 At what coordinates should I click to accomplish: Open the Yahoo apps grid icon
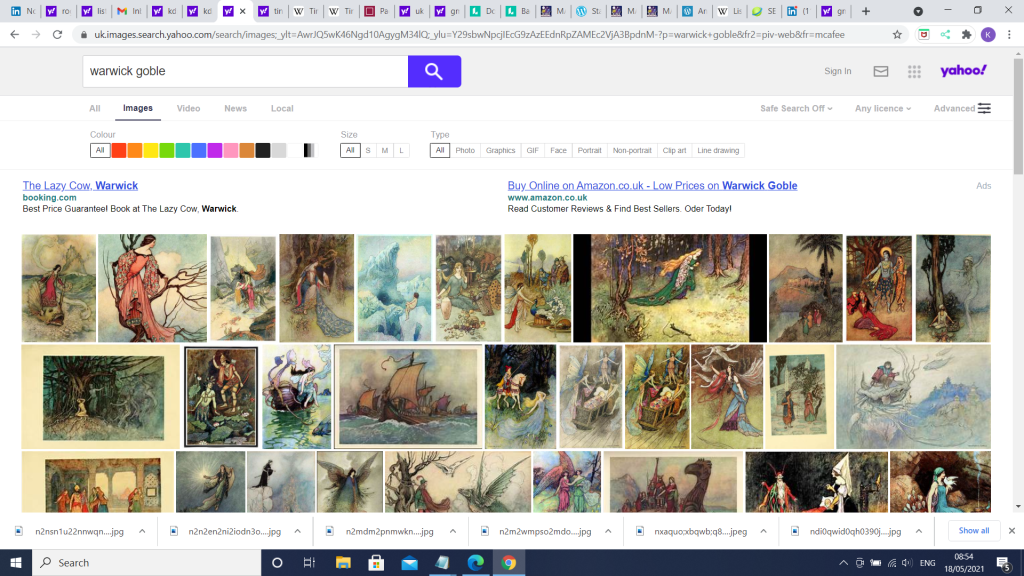click(914, 71)
